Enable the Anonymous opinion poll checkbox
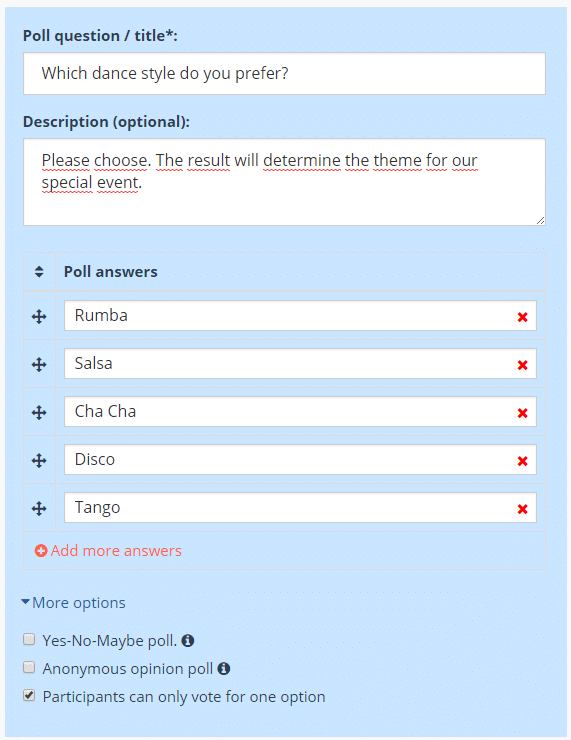This screenshot has height=740, width=571. pyautogui.click(x=29, y=667)
